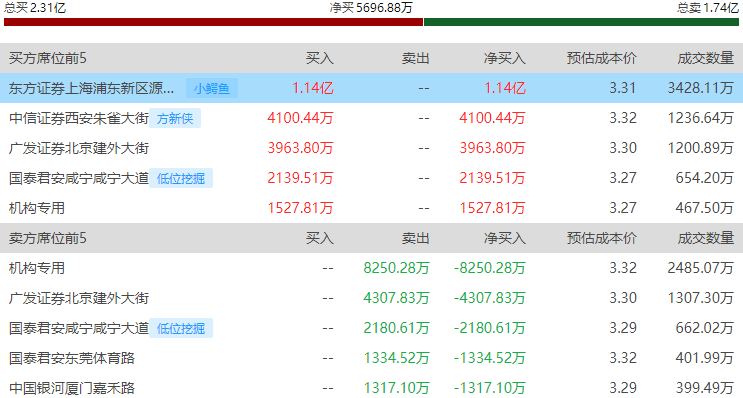Click the green total sell bar
This screenshot has height=398, width=743.
(581, 22)
